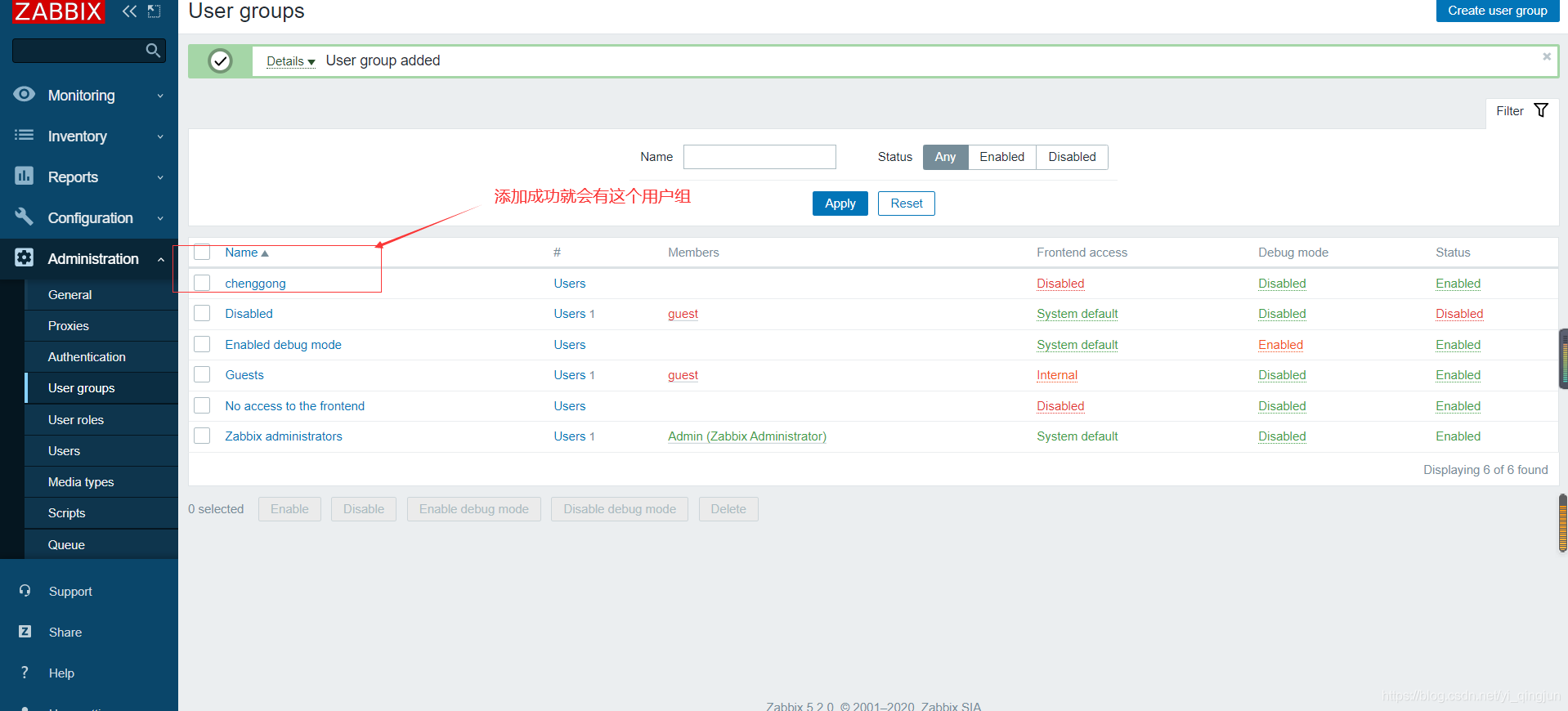Expand the Reports menu chevron
This screenshot has width=1568, height=711.
[x=160, y=177]
